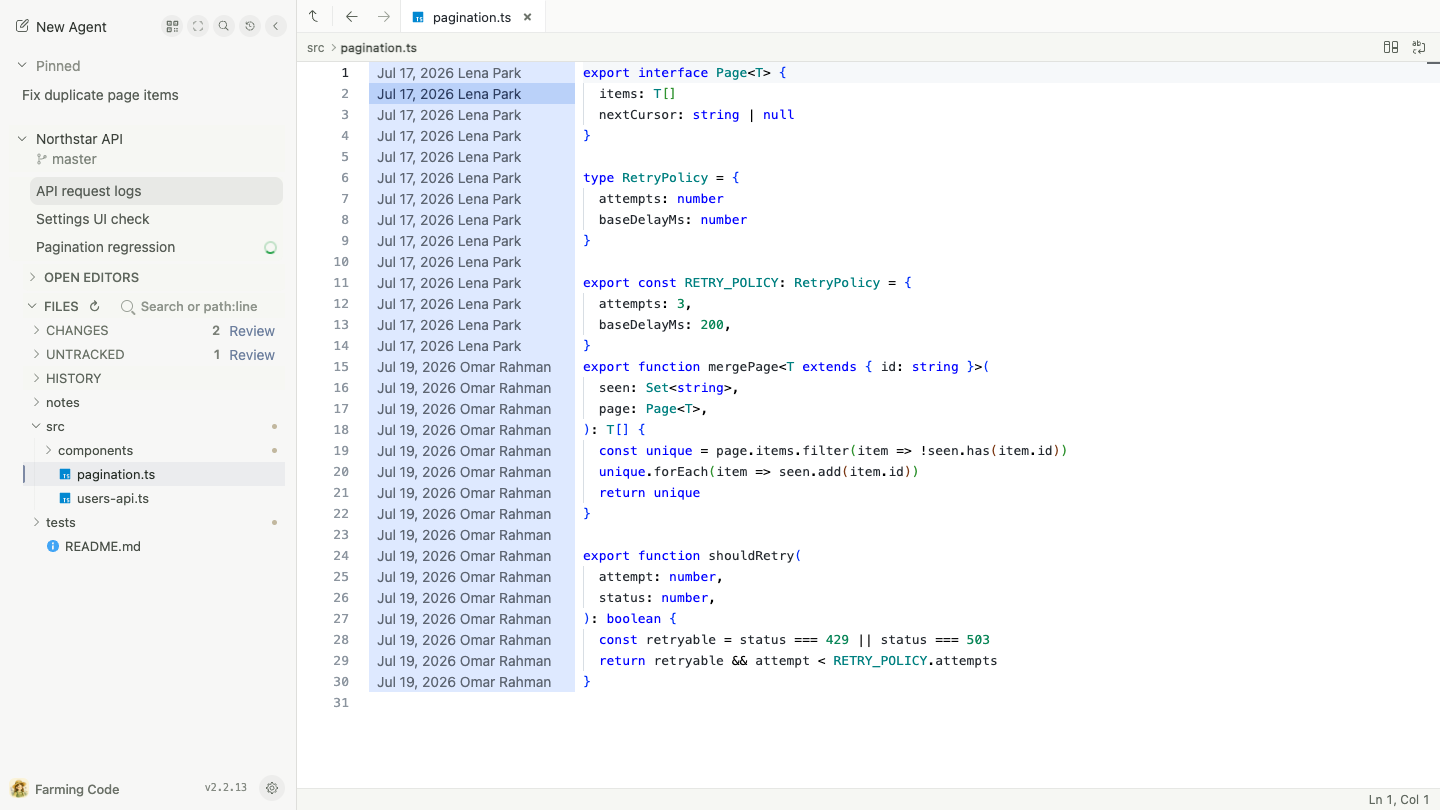Collapse the Northstar API project

point(22,139)
